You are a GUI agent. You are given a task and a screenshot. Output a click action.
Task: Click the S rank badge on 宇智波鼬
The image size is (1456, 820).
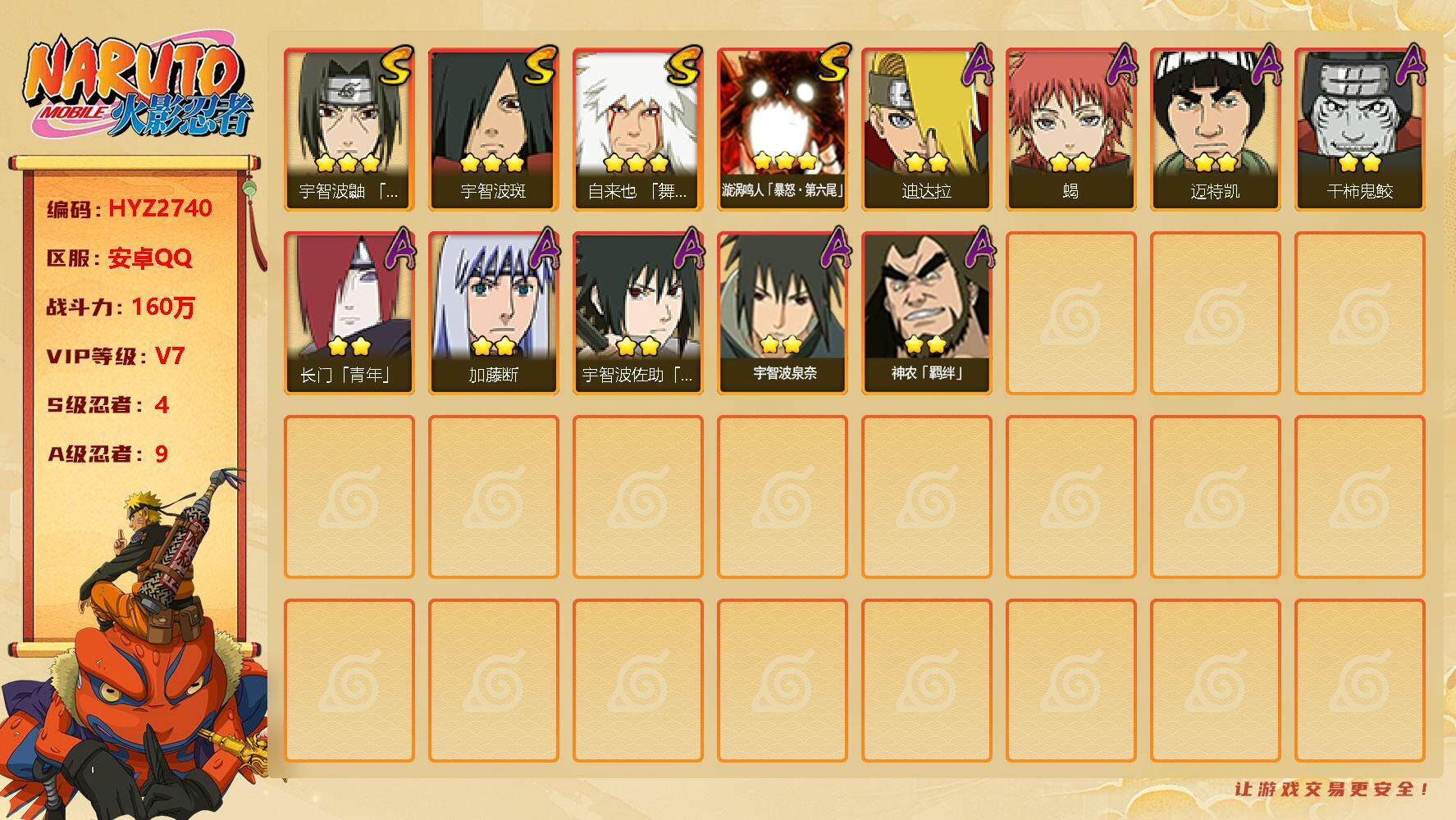pos(395,67)
